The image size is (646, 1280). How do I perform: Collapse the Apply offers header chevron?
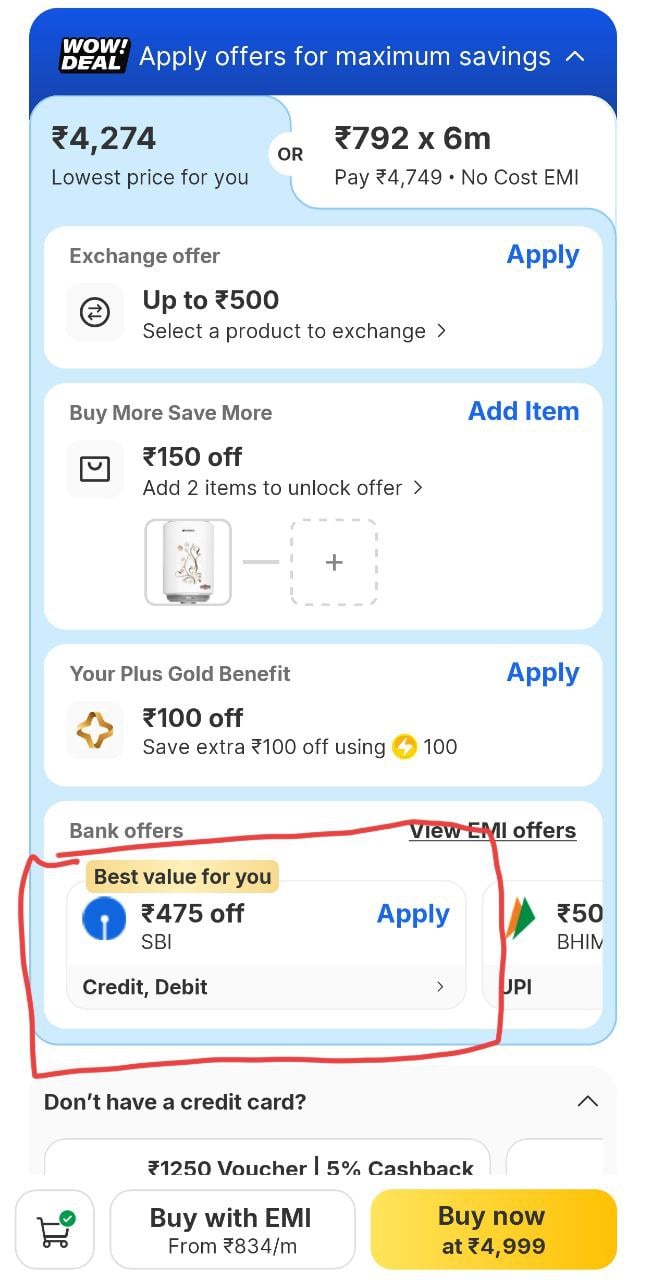click(575, 56)
